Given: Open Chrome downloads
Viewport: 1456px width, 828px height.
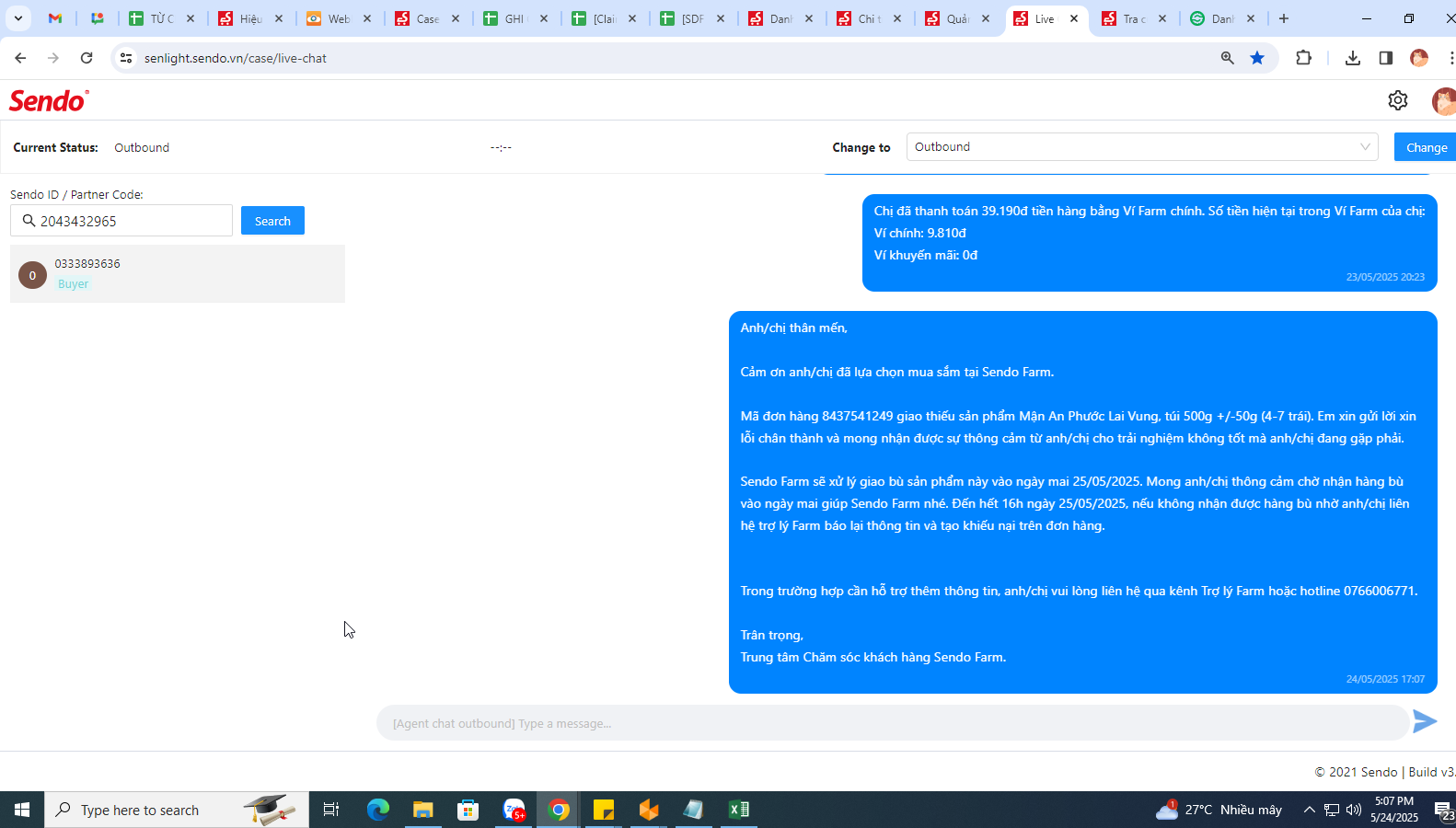Looking at the screenshot, I should (x=1352, y=58).
